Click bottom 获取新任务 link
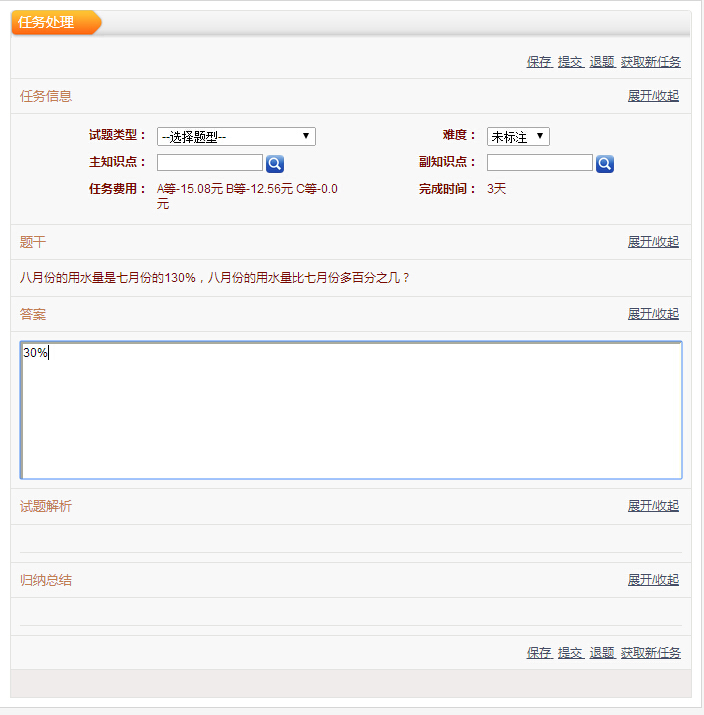 click(x=651, y=653)
